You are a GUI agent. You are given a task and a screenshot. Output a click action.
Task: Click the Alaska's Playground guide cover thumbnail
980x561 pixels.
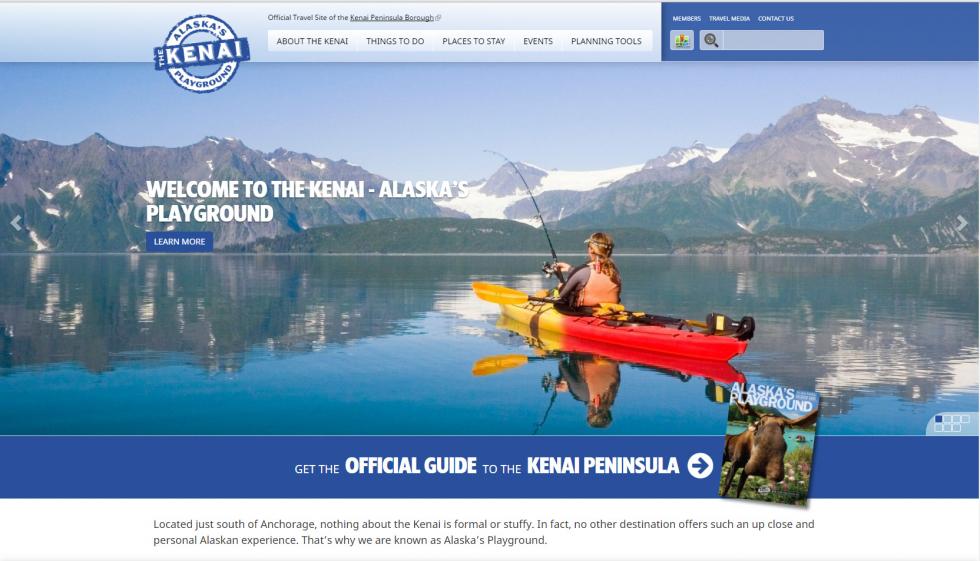click(769, 442)
